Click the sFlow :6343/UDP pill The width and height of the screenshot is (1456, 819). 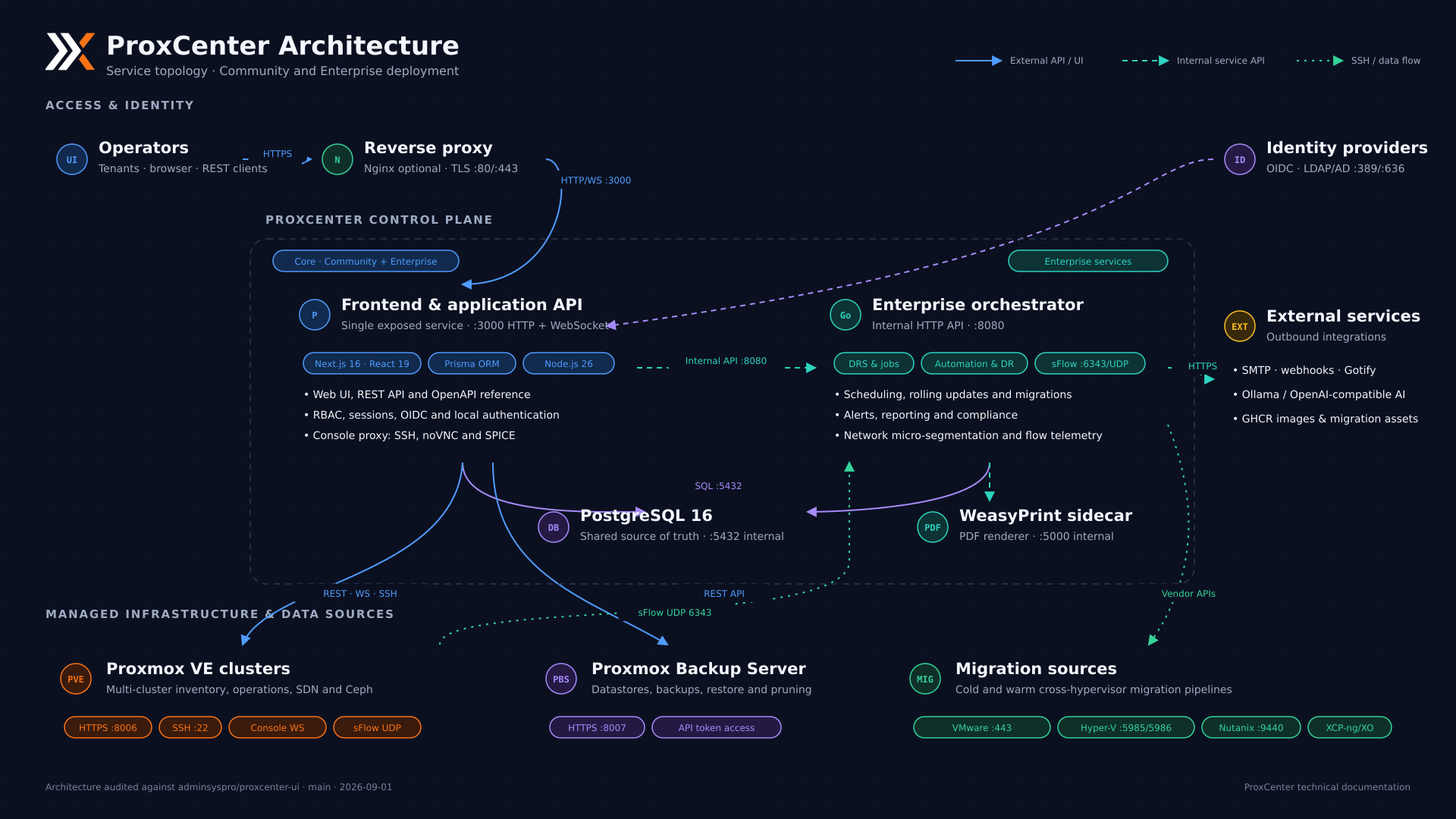1090,363
